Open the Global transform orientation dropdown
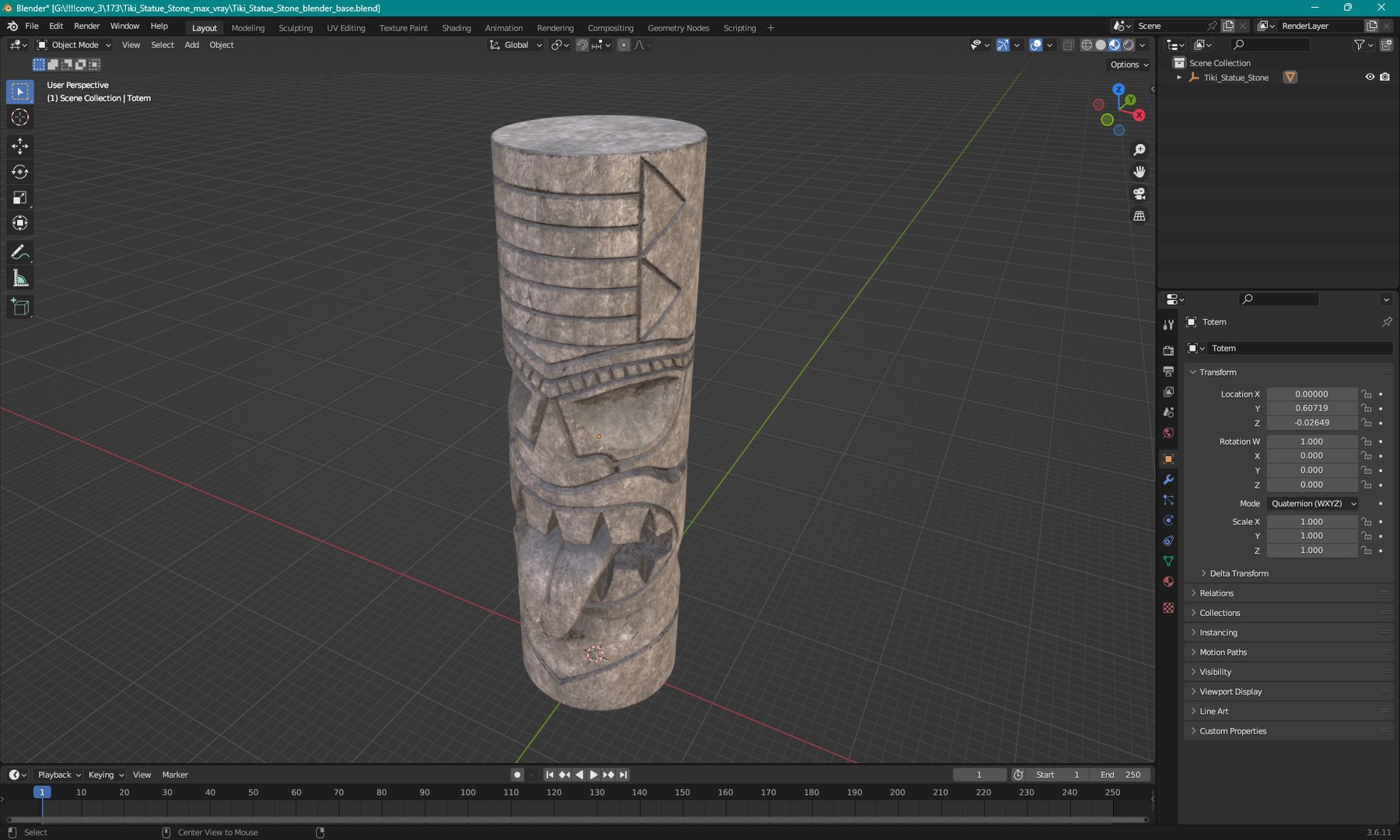 pos(515,45)
